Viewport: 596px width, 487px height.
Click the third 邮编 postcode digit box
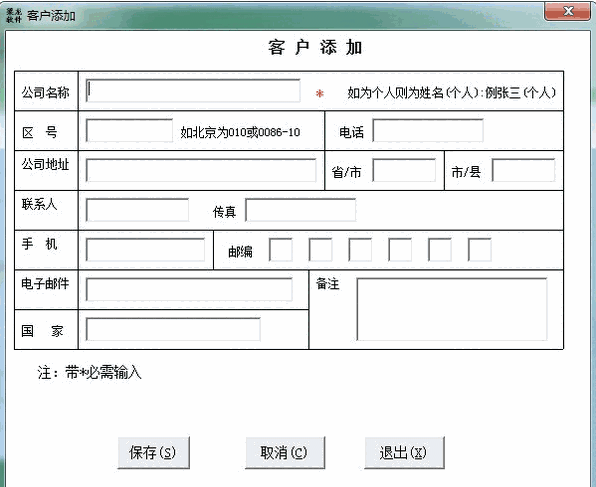[x=360, y=250]
